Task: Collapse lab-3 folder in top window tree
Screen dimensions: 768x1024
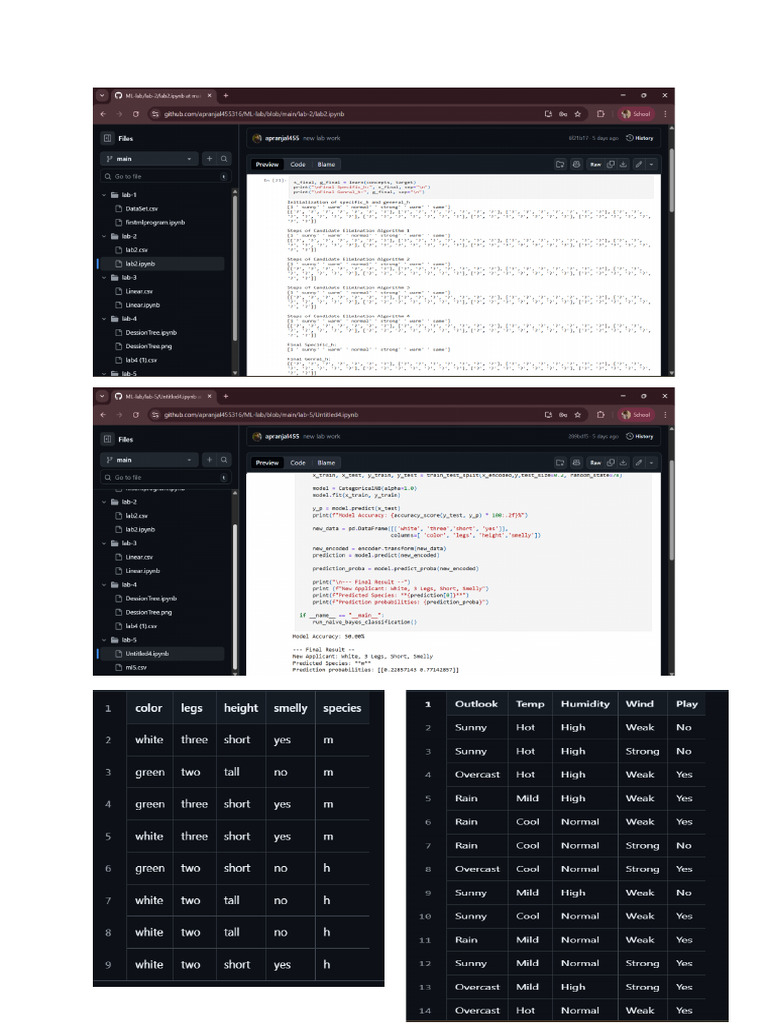Action: point(104,278)
